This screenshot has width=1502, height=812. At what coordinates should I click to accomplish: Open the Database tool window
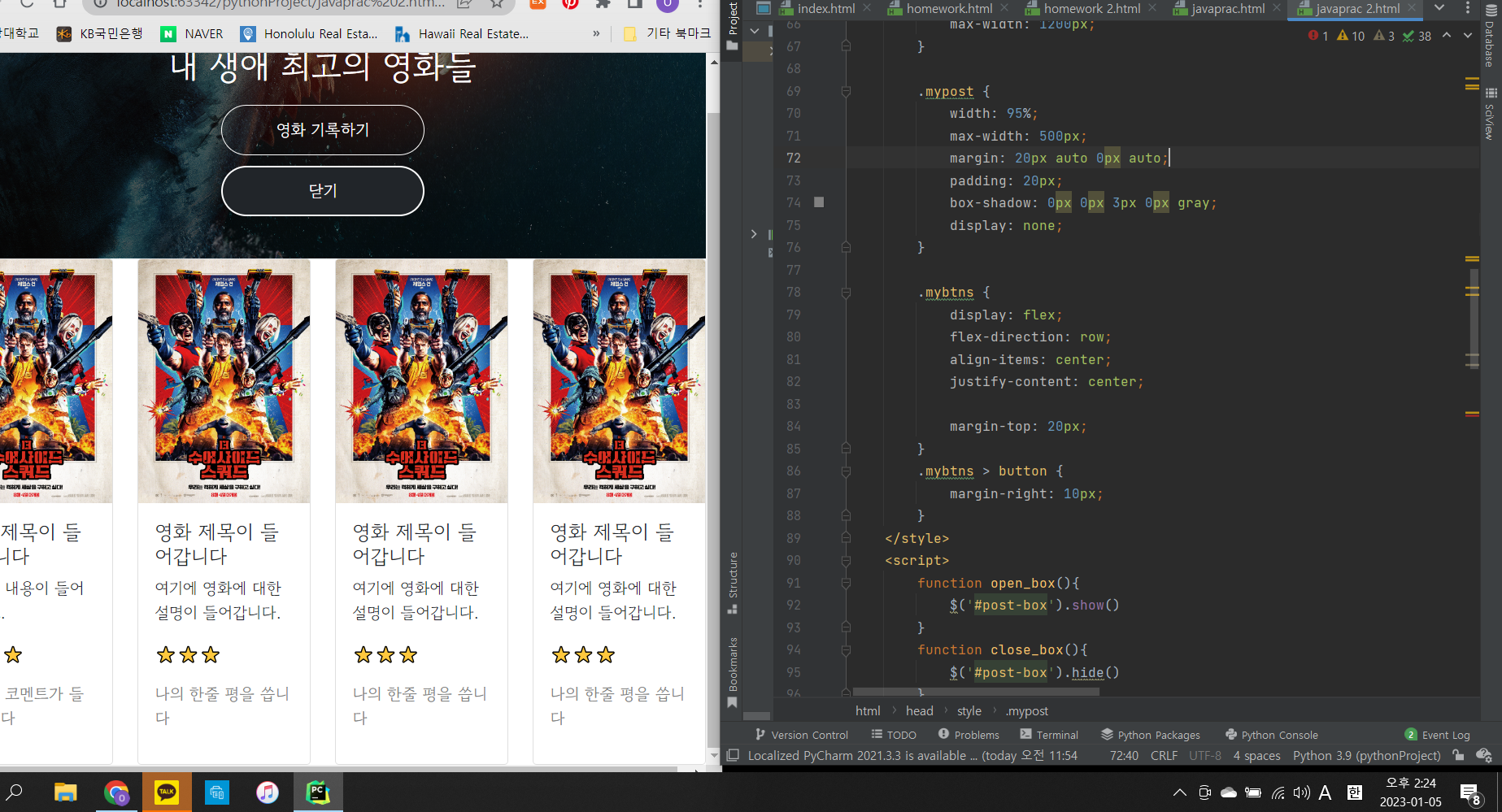tap(1490, 37)
